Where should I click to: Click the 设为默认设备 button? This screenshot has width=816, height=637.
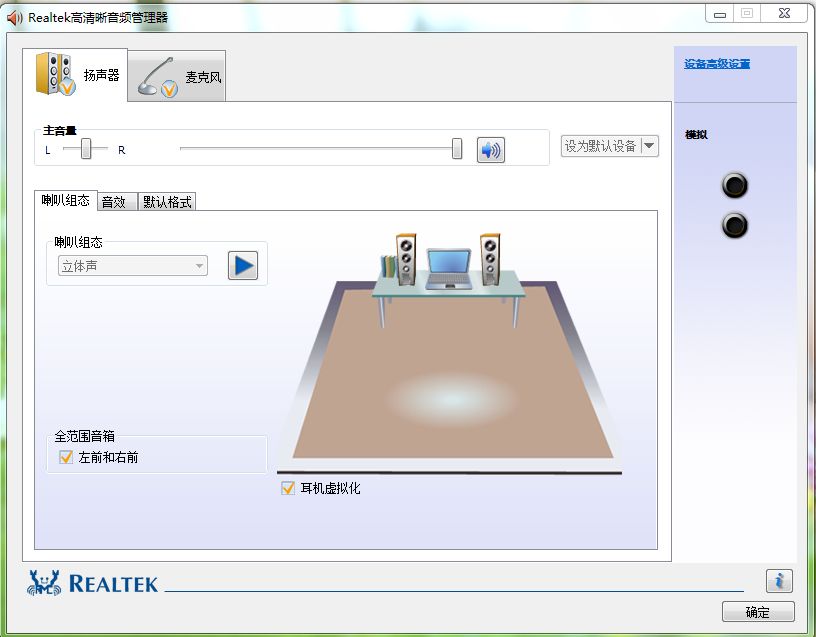point(601,146)
